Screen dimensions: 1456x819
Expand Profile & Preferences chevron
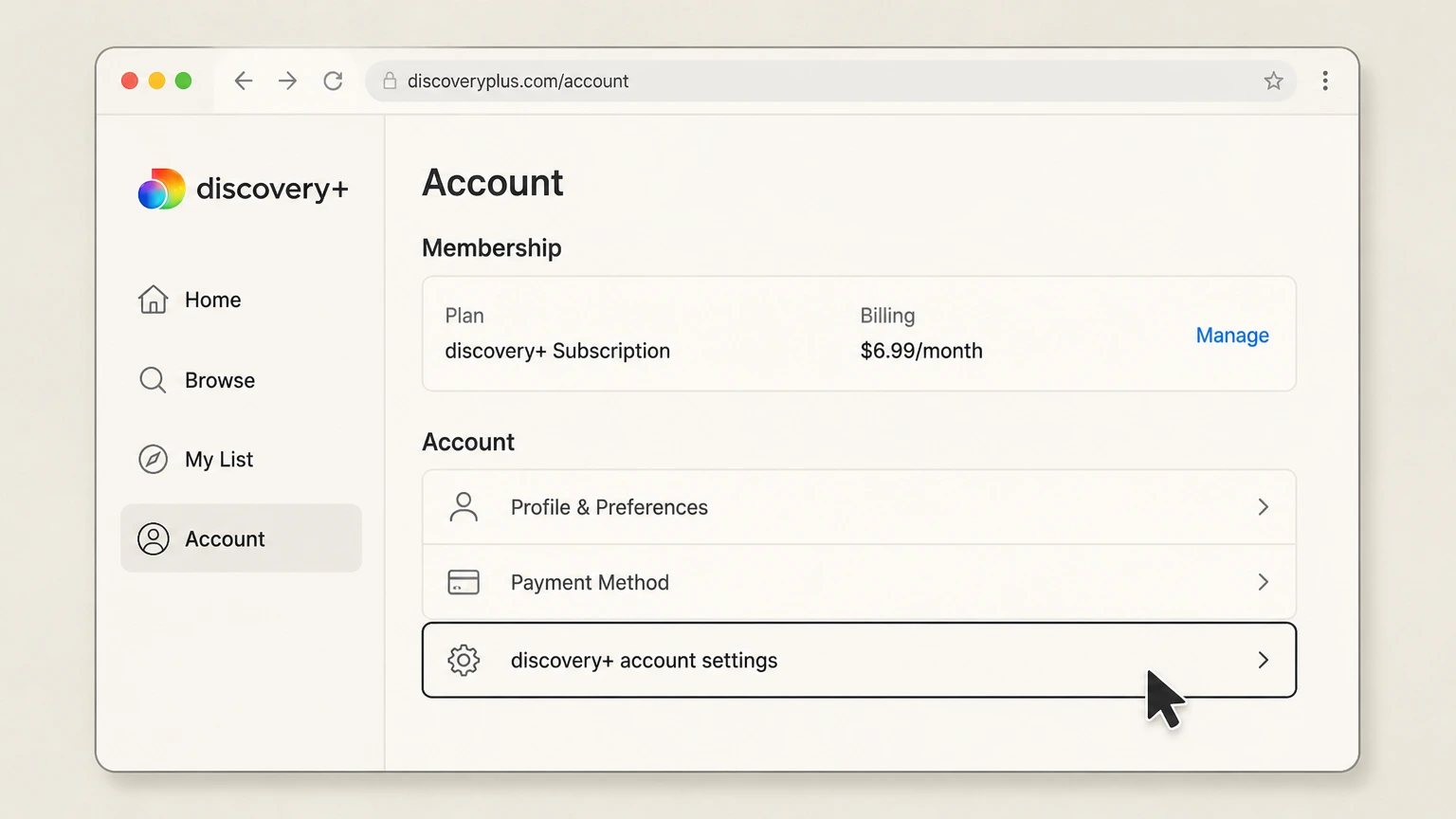1263,507
